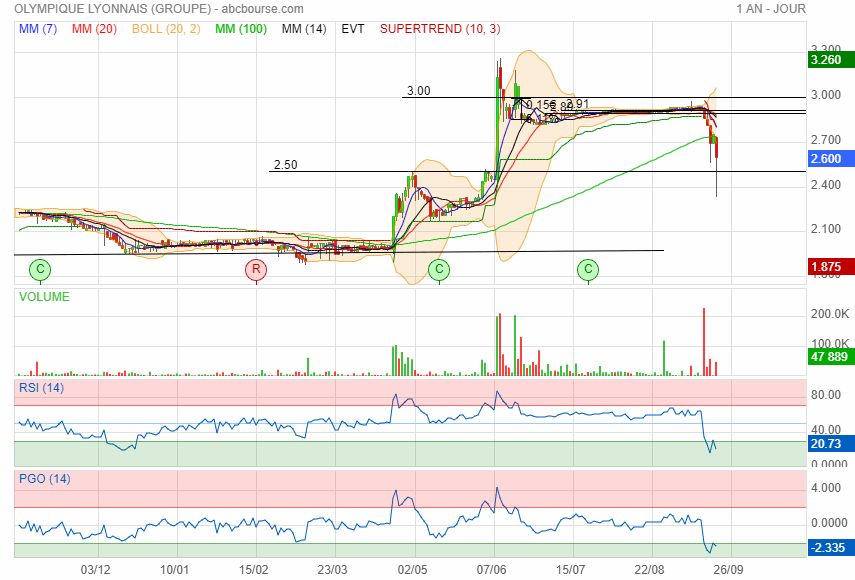The height and width of the screenshot is (580, 855).
Task: Click the 3.000 price axis label
Action: pos(826,95)
